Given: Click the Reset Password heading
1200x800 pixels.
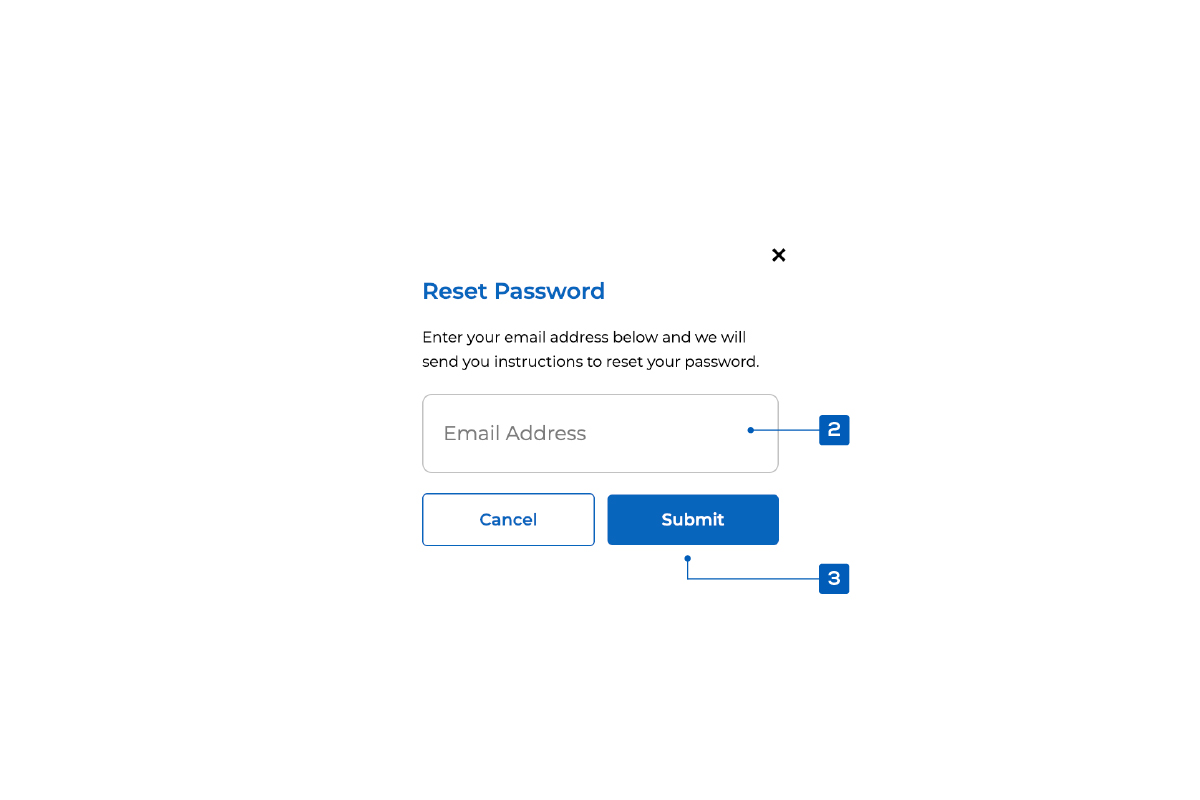Looking at the screenshot, I should 513,291.
